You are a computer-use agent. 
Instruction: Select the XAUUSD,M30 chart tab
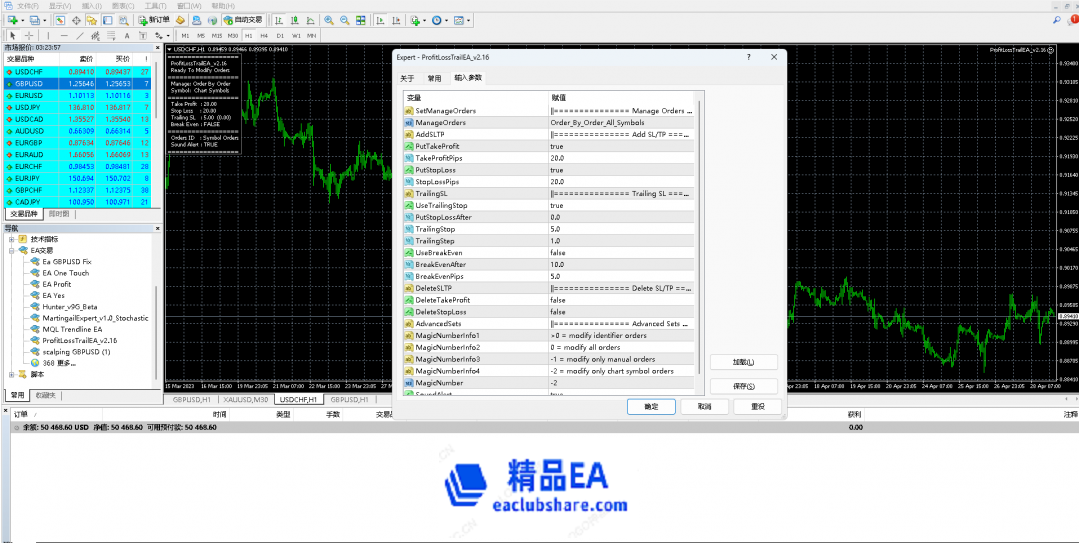(x=246, y=399)
